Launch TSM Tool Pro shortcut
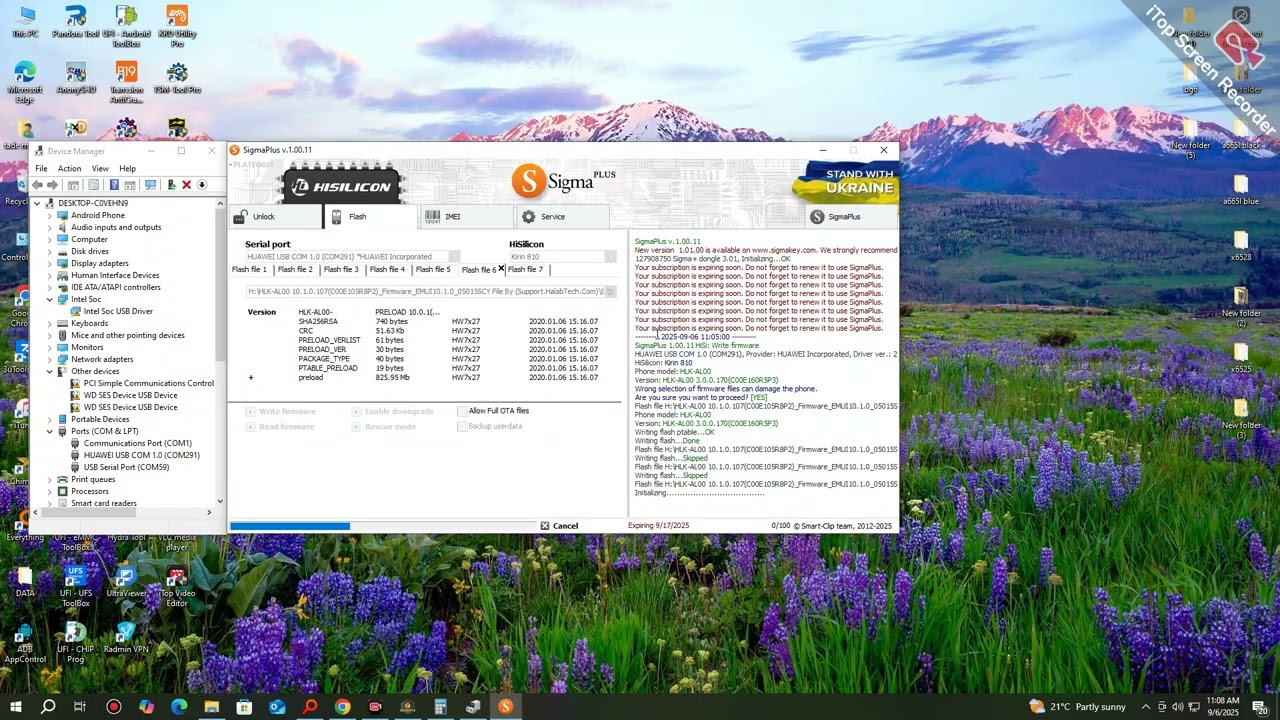The height and width of the screenshot is (720, 1280). (177, 78)
